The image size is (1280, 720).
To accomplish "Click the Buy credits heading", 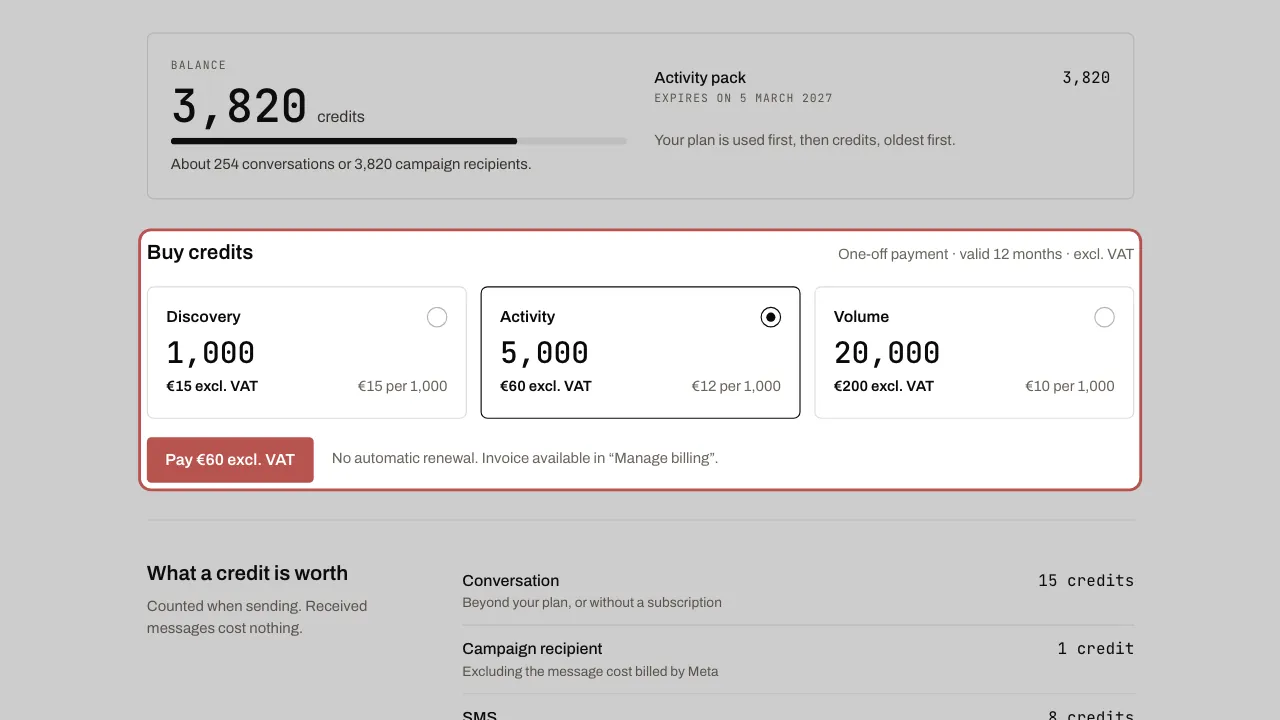I will point(200,253).
